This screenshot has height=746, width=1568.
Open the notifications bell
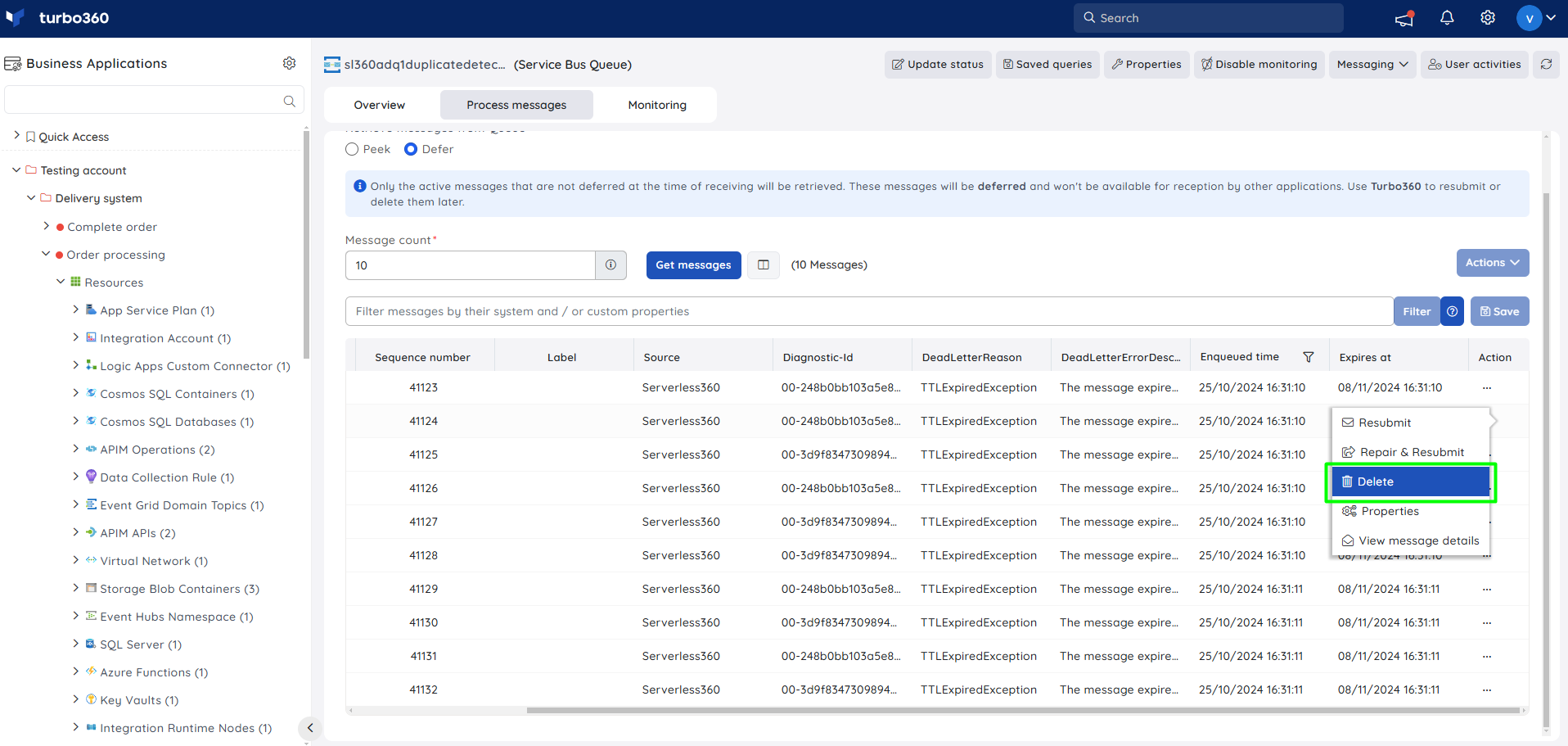pos(1447,18)
